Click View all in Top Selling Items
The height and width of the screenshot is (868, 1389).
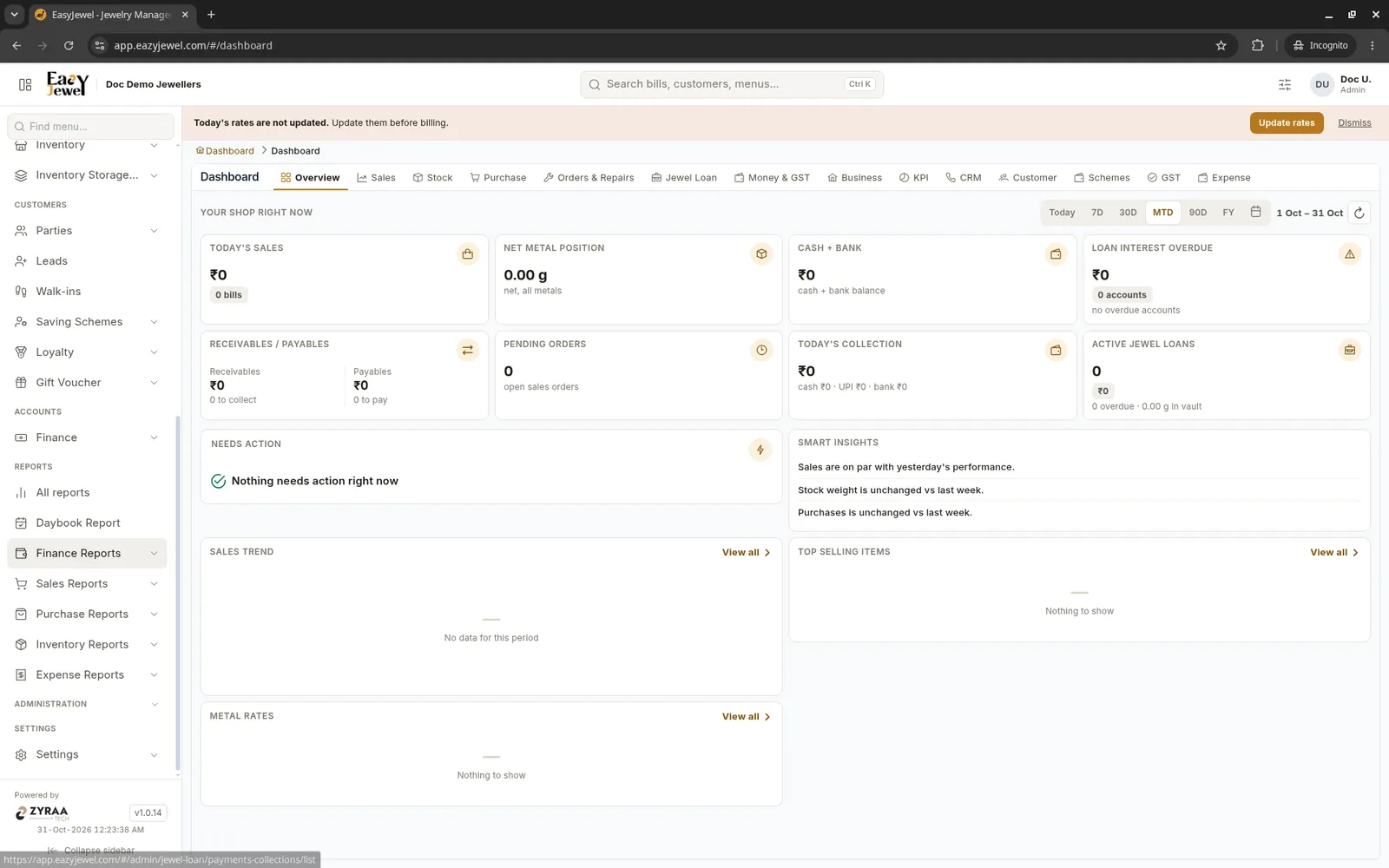1334,553
